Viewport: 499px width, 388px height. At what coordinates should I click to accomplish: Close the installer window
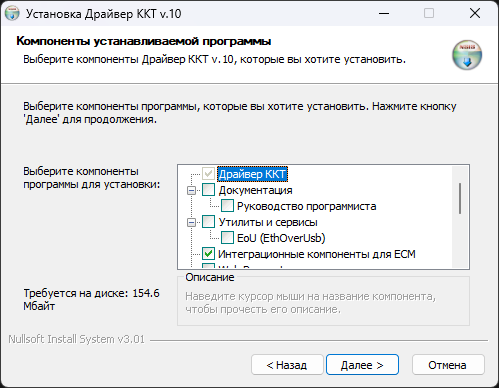click(475, 13)
